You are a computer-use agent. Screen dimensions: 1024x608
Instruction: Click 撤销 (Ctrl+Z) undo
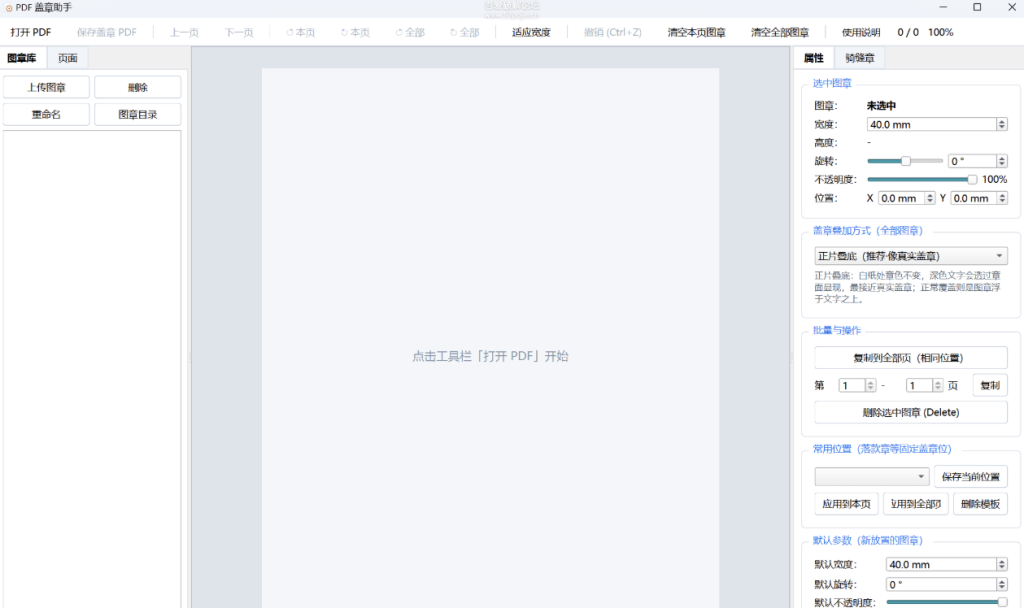(x=613, y=32)
